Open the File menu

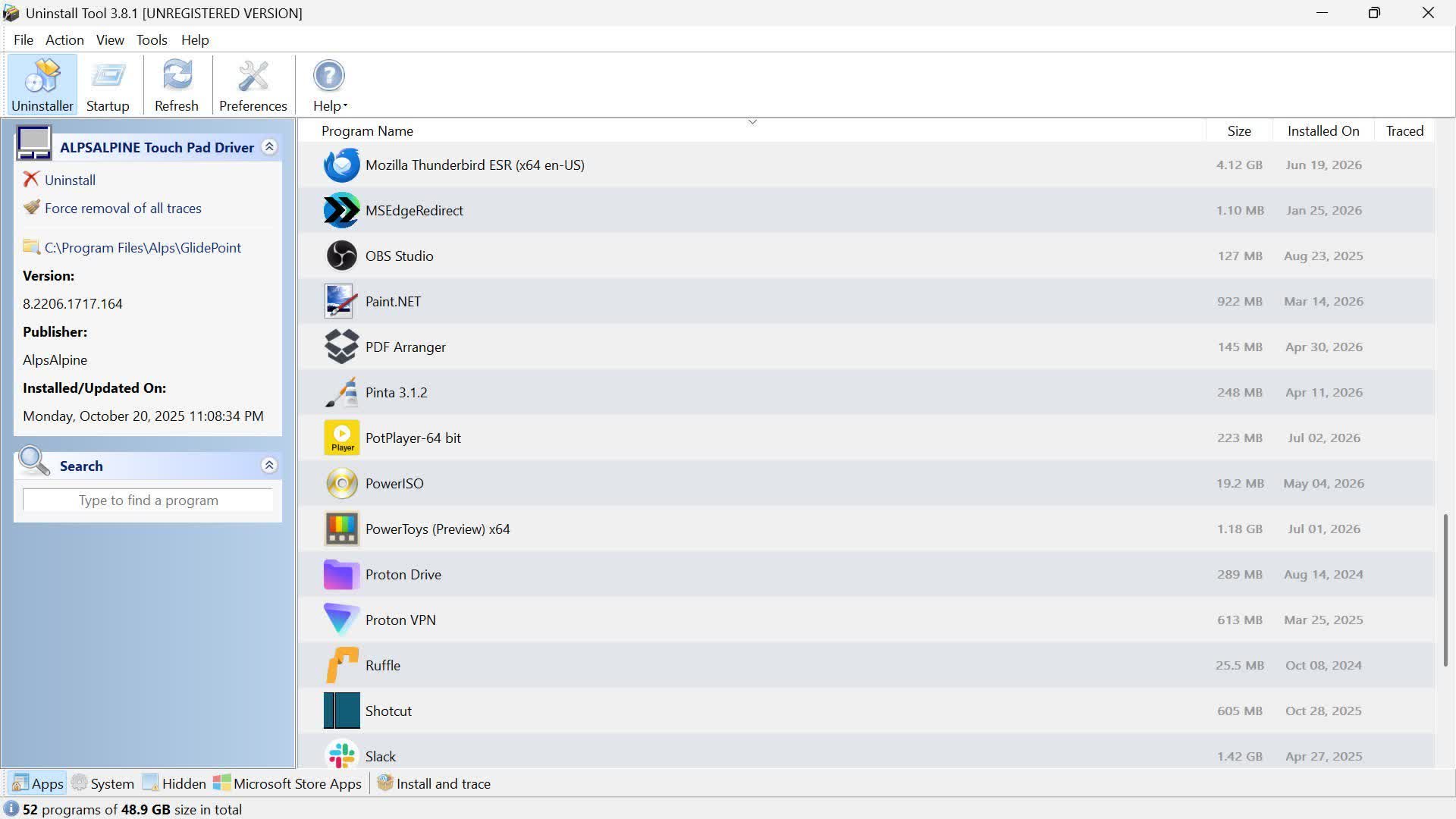(24, 39)
